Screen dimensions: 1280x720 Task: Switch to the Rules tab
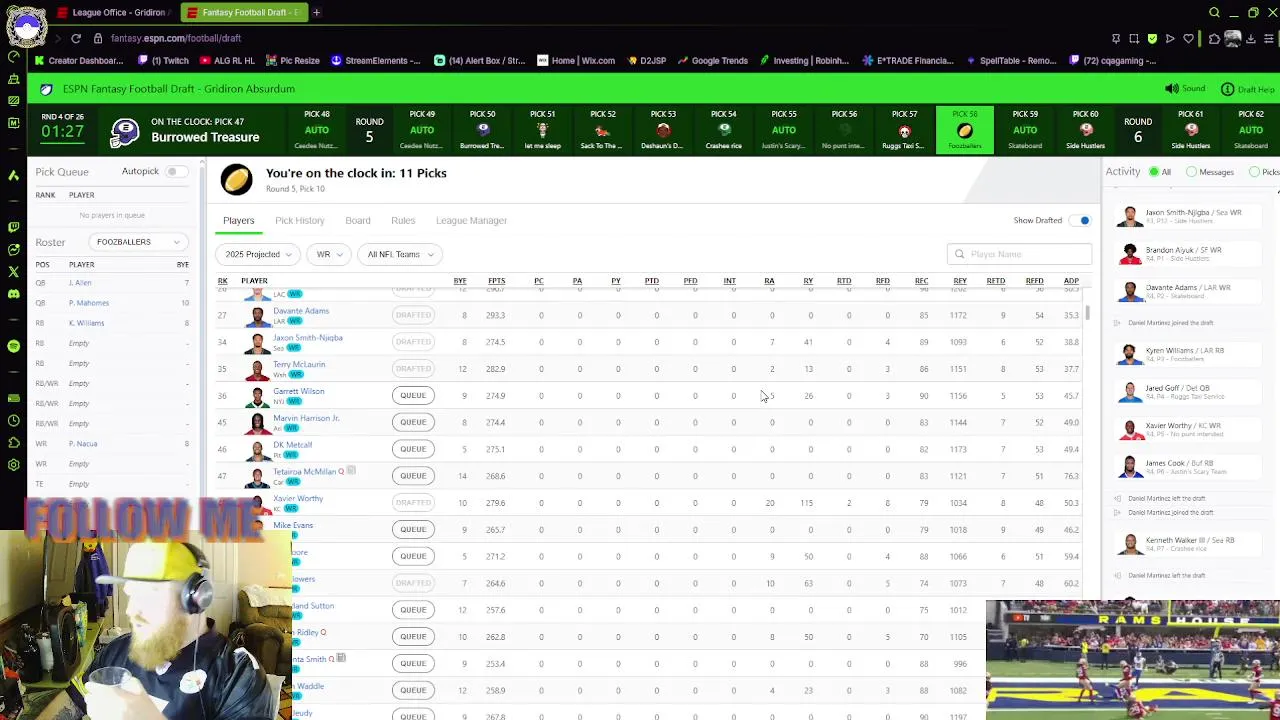(403, 220)
